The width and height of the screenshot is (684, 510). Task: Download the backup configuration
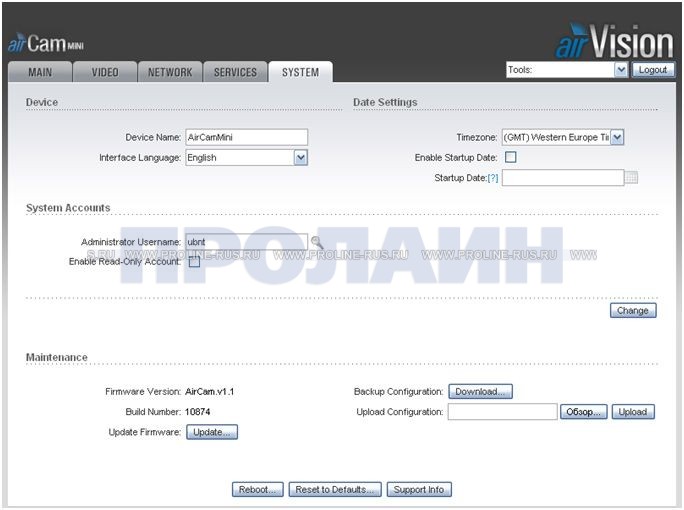click(x=480, y=392)
